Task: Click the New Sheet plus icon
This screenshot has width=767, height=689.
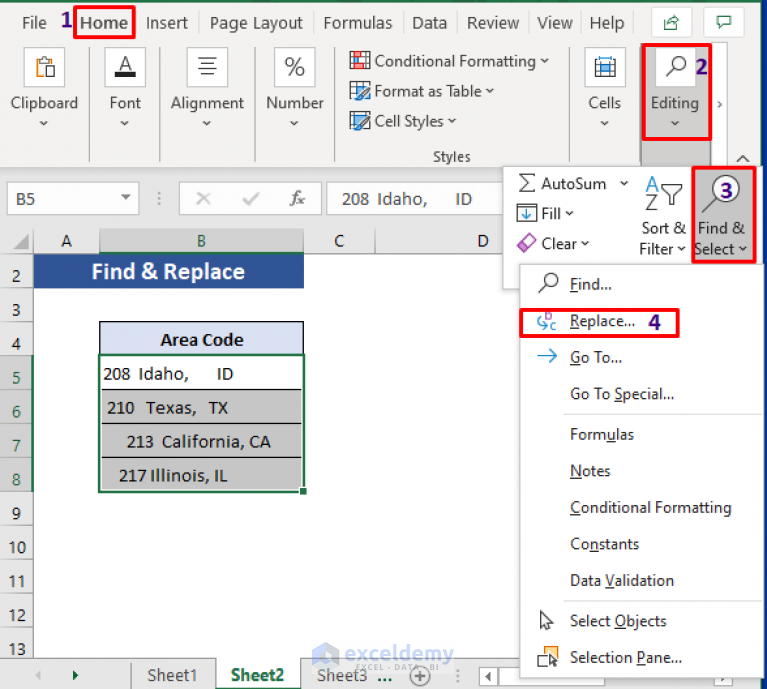Action: point(420,676)
